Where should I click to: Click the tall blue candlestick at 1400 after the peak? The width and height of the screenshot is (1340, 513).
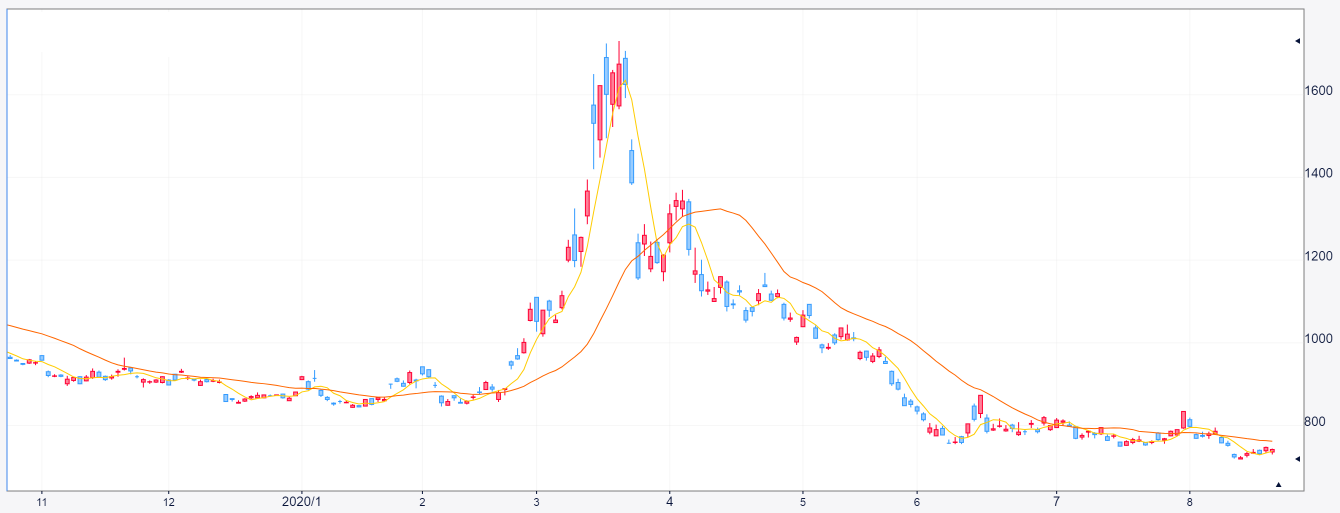click(631, 165)
